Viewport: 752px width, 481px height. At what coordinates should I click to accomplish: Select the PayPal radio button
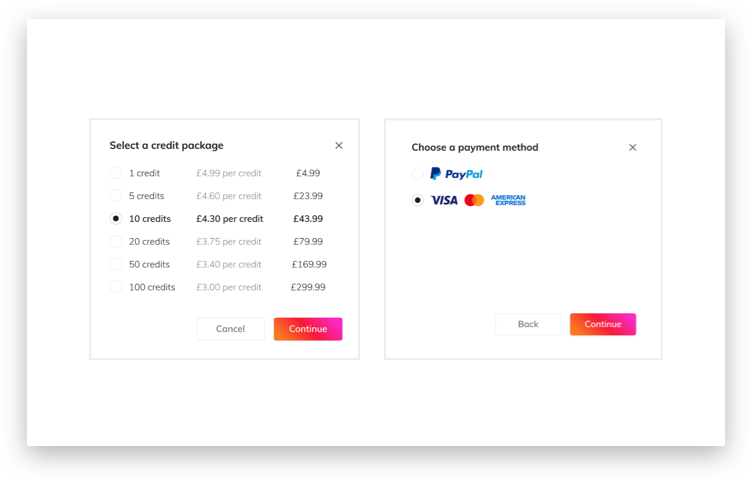pyautogui.click(x=418, y=174)
